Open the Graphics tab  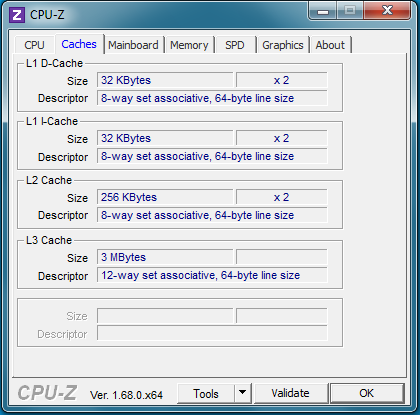[283, 45]
